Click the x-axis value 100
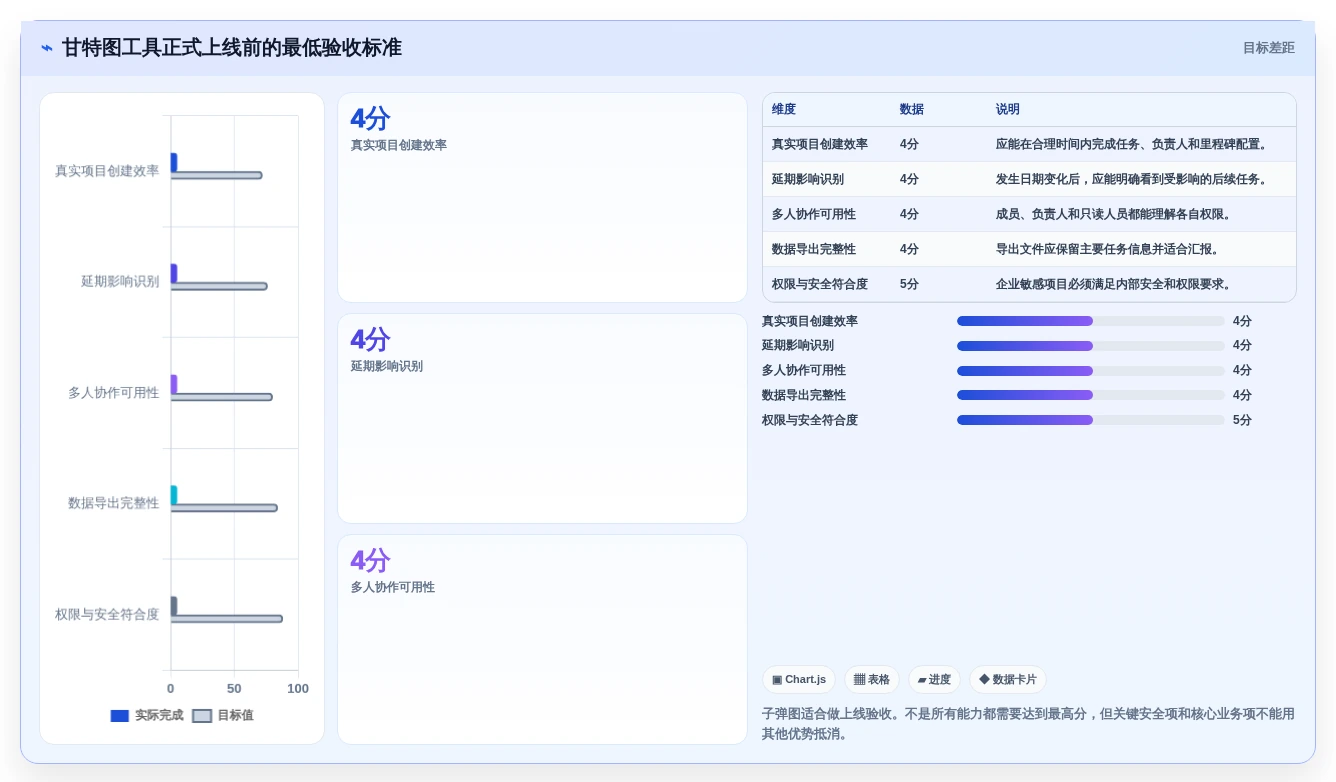This screenshot has height=782, width=1336. tap(298, 689)
